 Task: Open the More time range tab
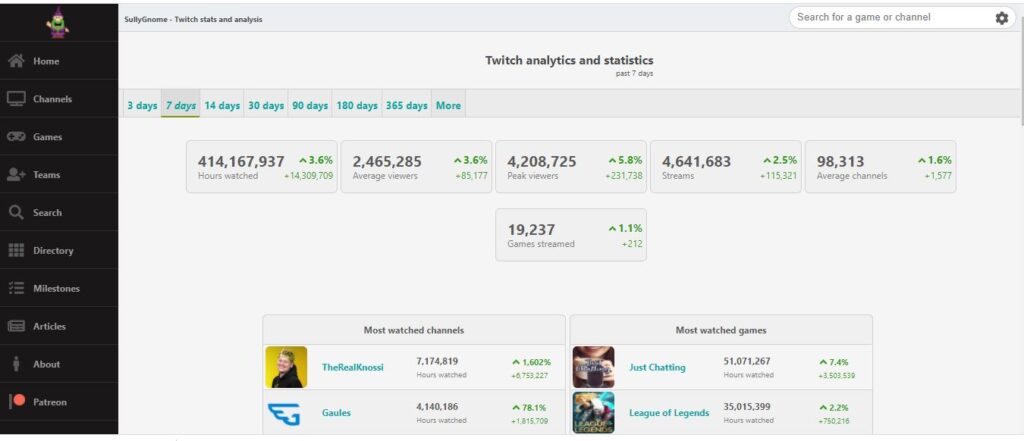448,105
